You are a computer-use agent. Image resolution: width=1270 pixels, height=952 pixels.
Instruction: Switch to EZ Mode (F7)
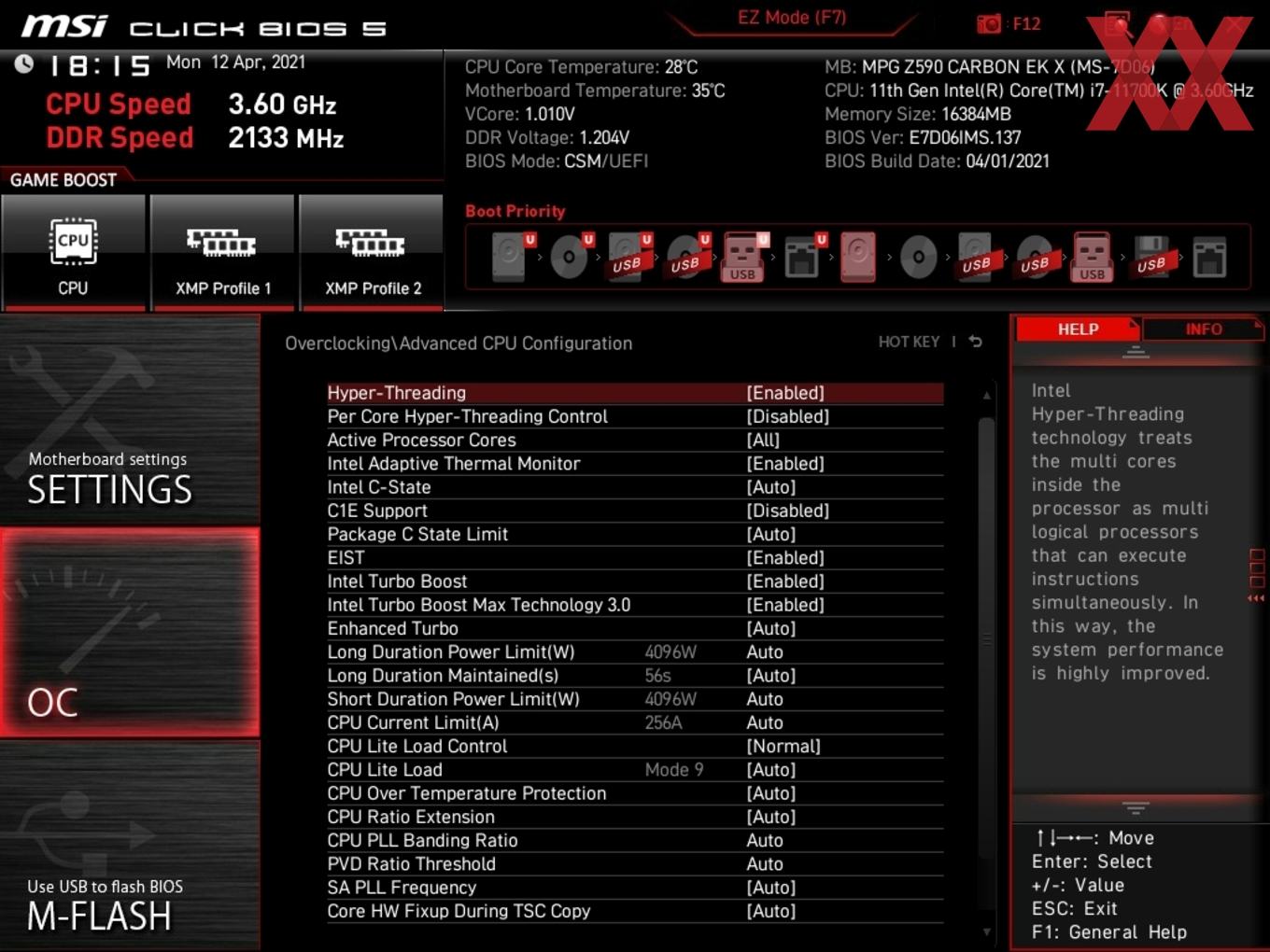(x=792, y=17)
